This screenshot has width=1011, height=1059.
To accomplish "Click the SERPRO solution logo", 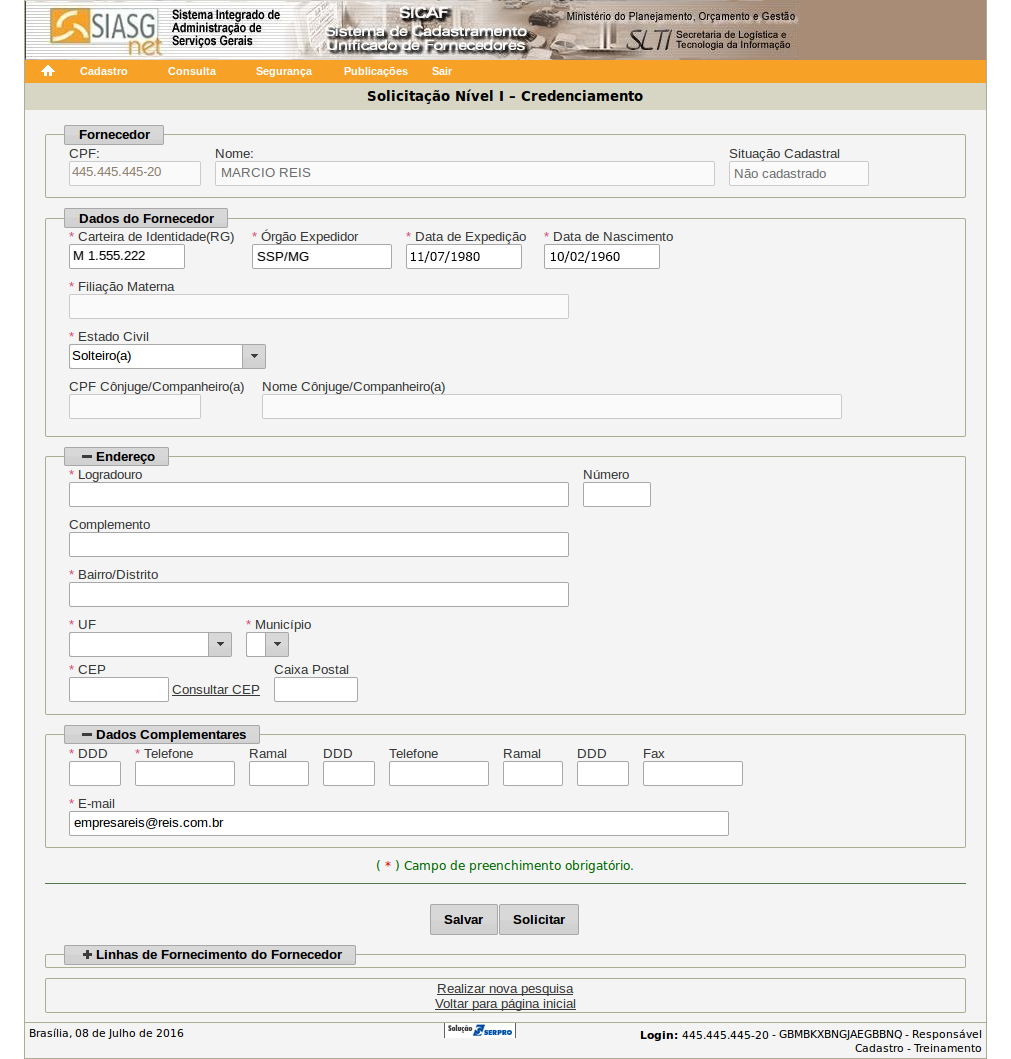I will coord(480,1030).
